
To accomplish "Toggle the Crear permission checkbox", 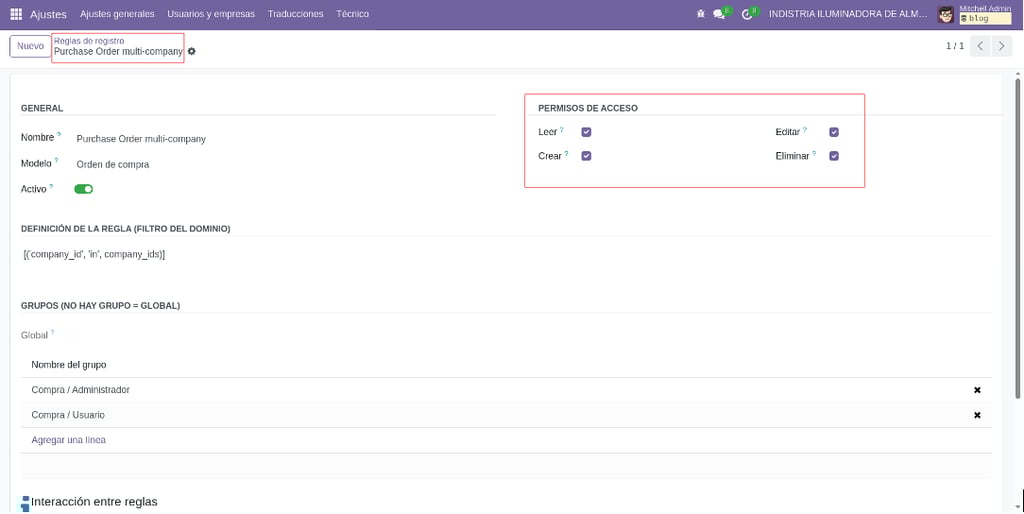I will (x=586, y=156).
